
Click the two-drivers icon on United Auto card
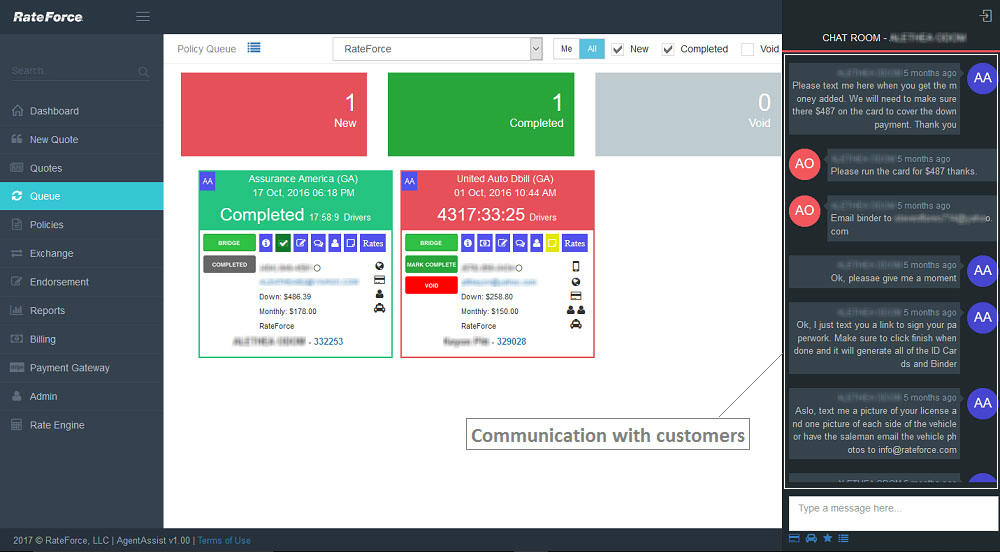(x=576, y=310)
